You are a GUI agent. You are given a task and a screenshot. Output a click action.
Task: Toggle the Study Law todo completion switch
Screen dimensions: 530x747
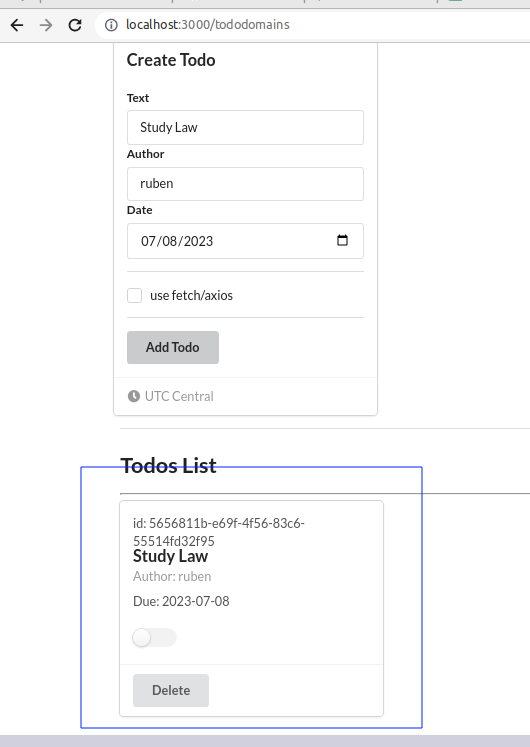pyautogui.click(x=154, y=637)
